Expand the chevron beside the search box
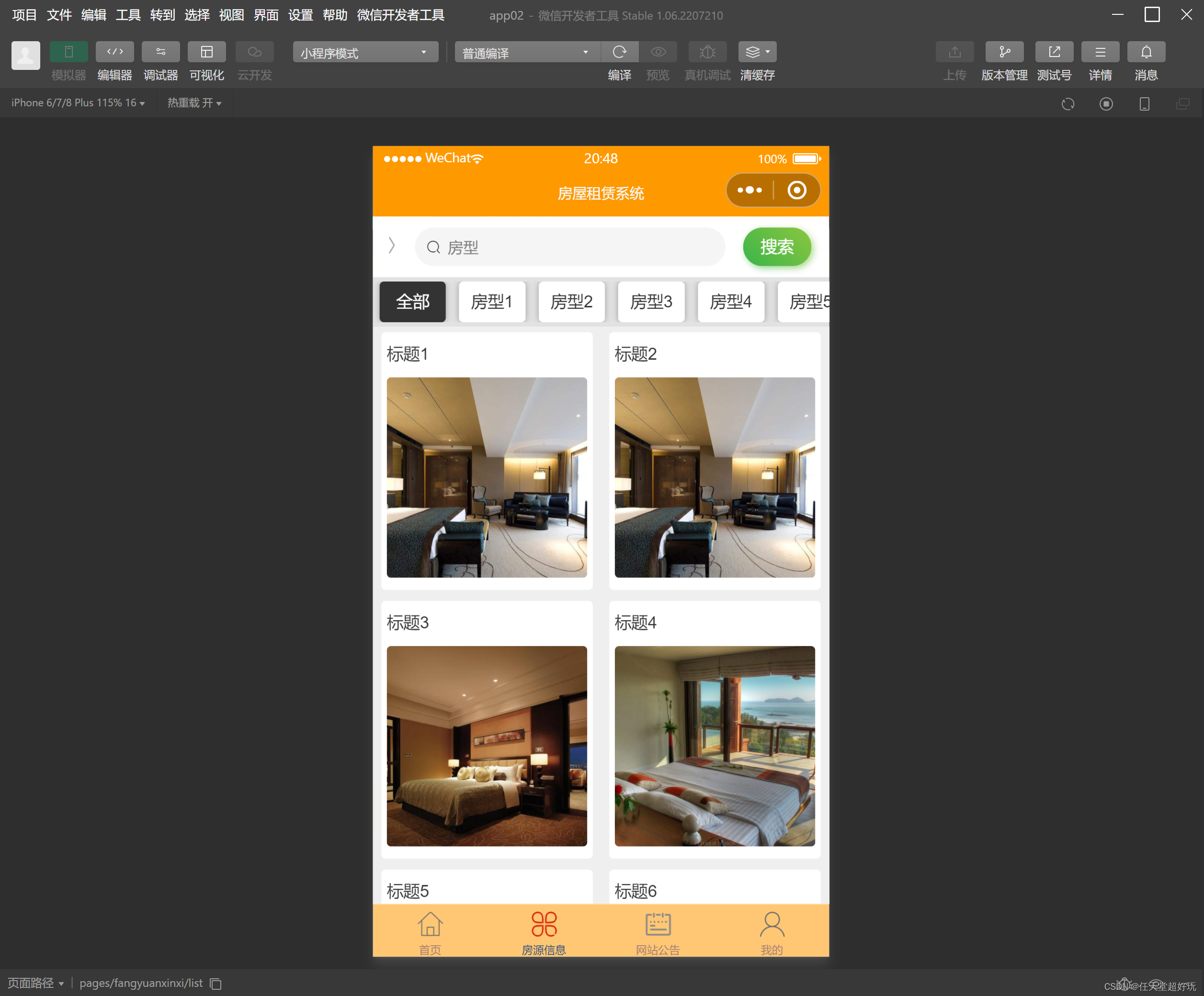 point(392,246)
